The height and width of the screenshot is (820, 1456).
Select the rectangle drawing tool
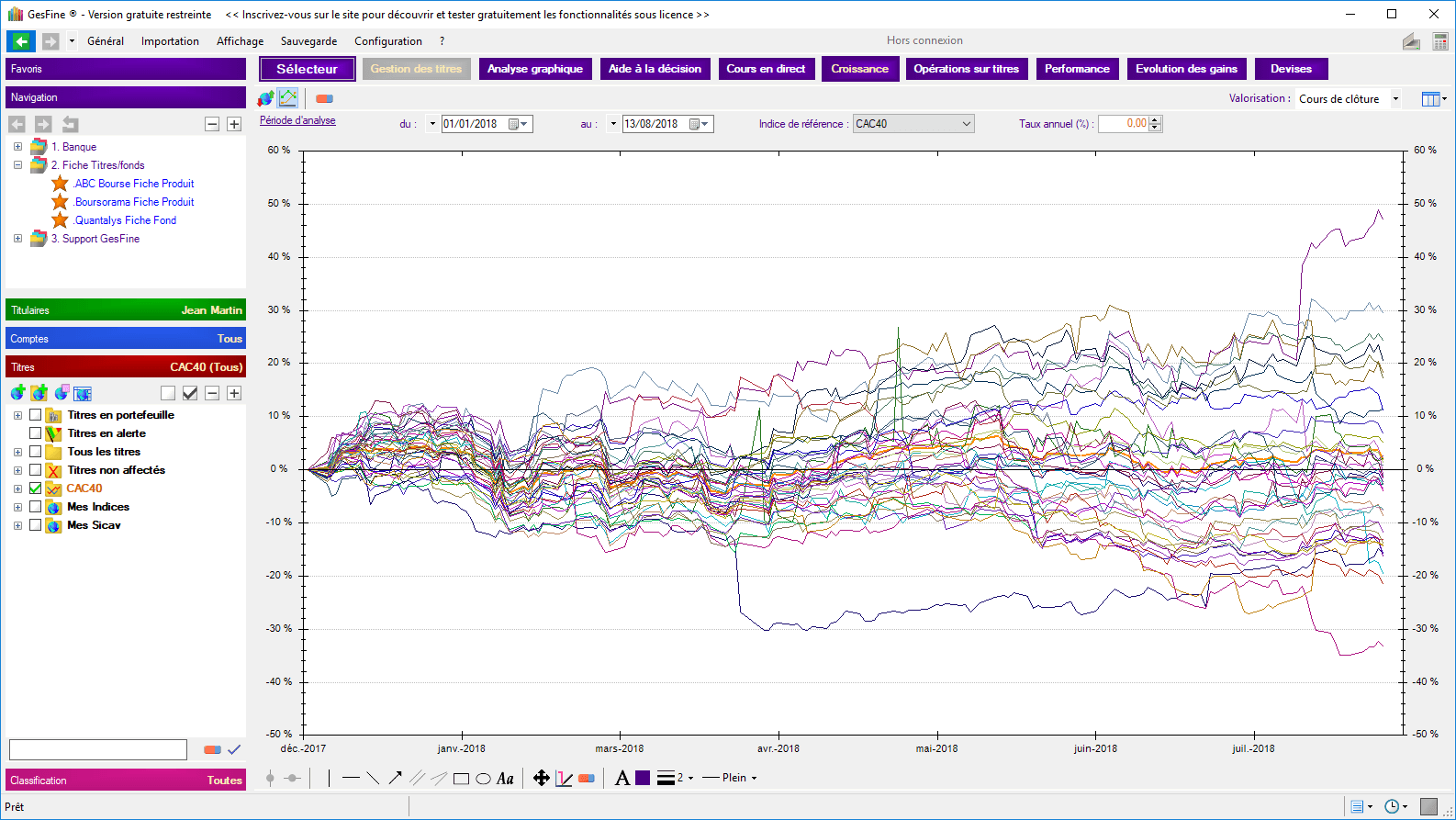tap(461, 779)
